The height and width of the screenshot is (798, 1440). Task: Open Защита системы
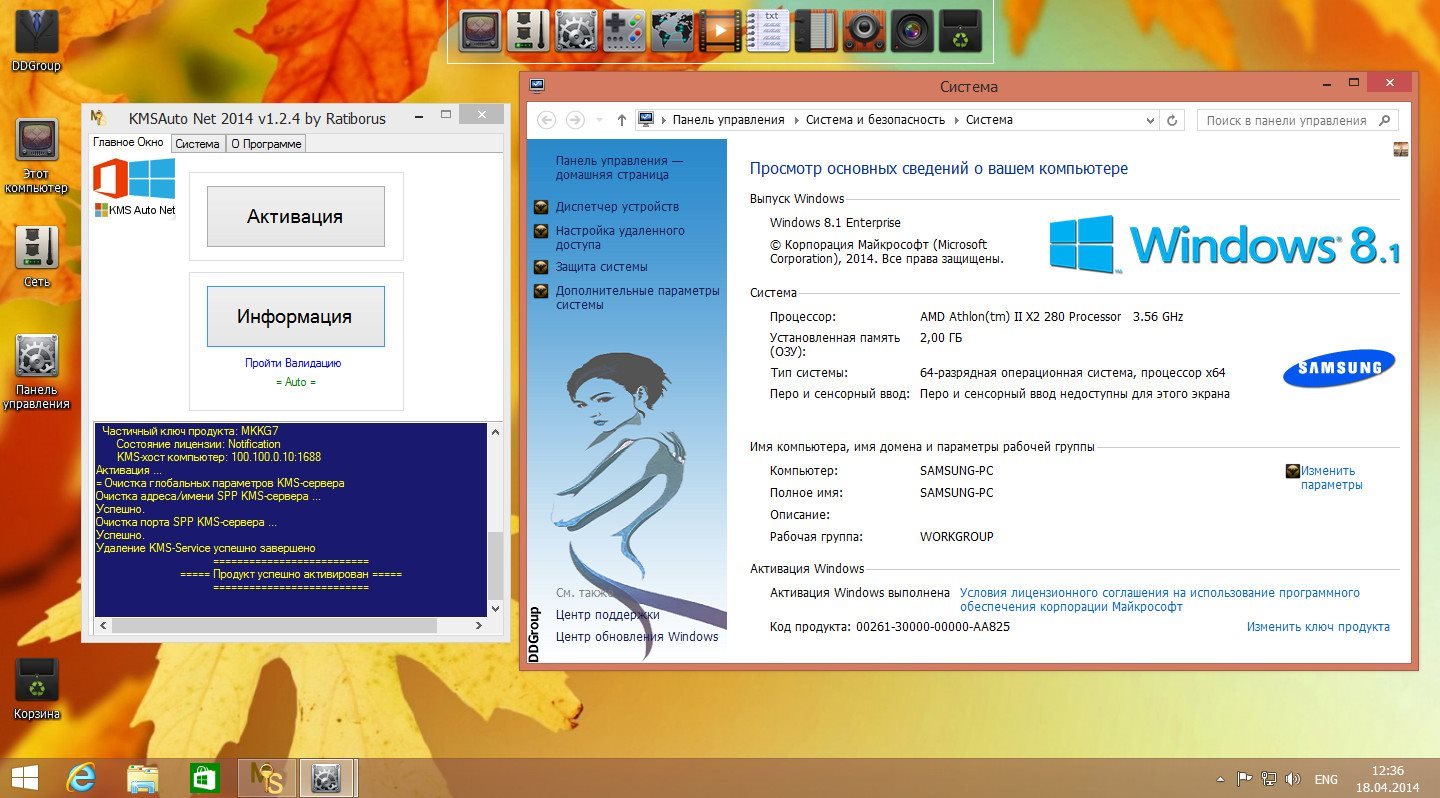[601, 267]
